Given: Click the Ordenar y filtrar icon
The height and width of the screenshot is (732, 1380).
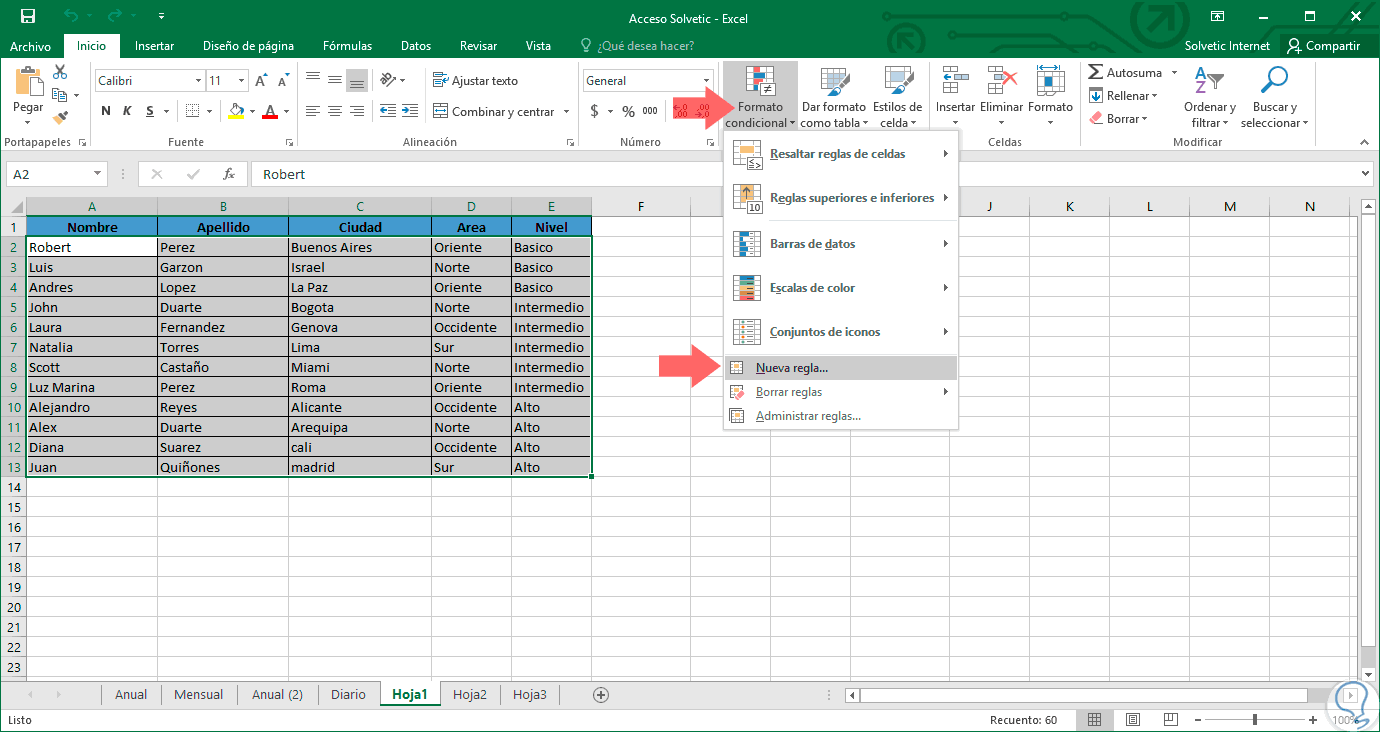Looking at the screenshot, I should click(1209, 82).
